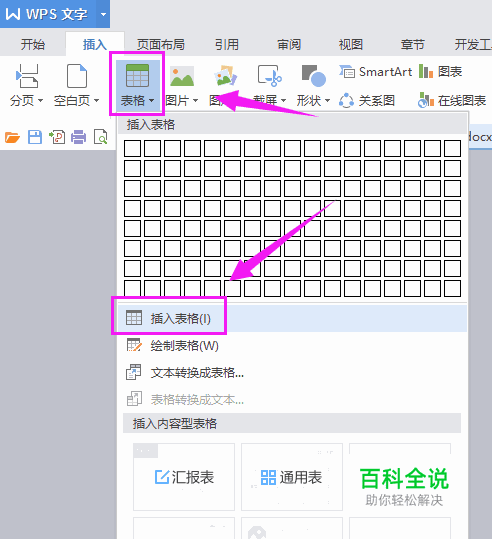Click the 分页 page break icon
This screenshot has width=492, height=539.
[27, 76]
